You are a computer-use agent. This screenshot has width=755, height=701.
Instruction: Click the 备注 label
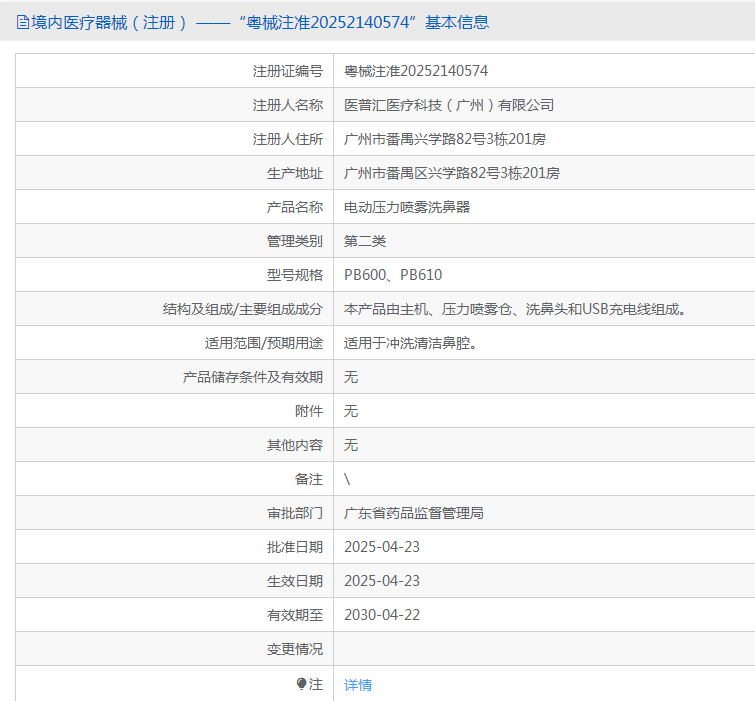(309, 479)
